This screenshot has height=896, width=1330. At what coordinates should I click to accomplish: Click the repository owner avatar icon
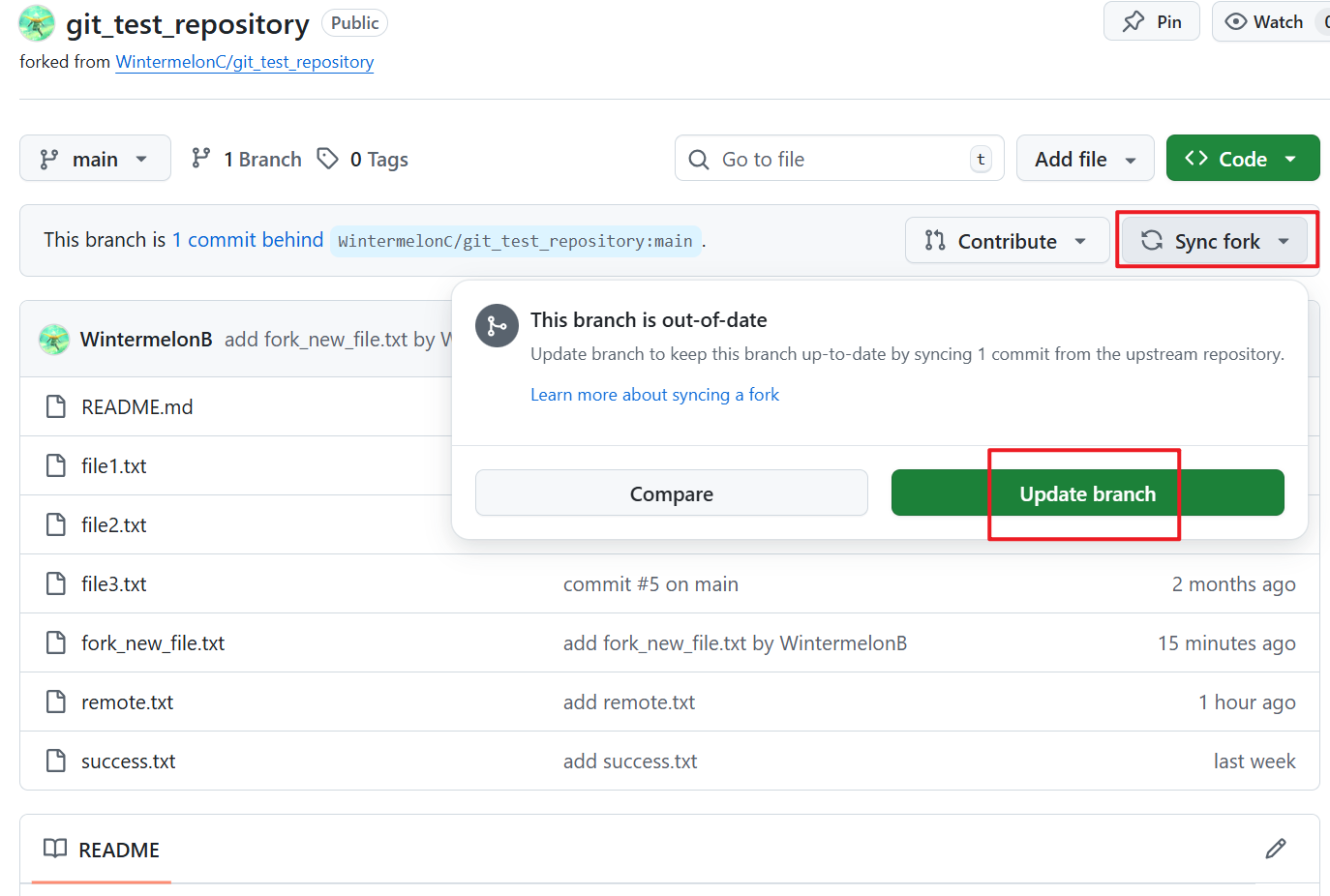pos(37,23)
